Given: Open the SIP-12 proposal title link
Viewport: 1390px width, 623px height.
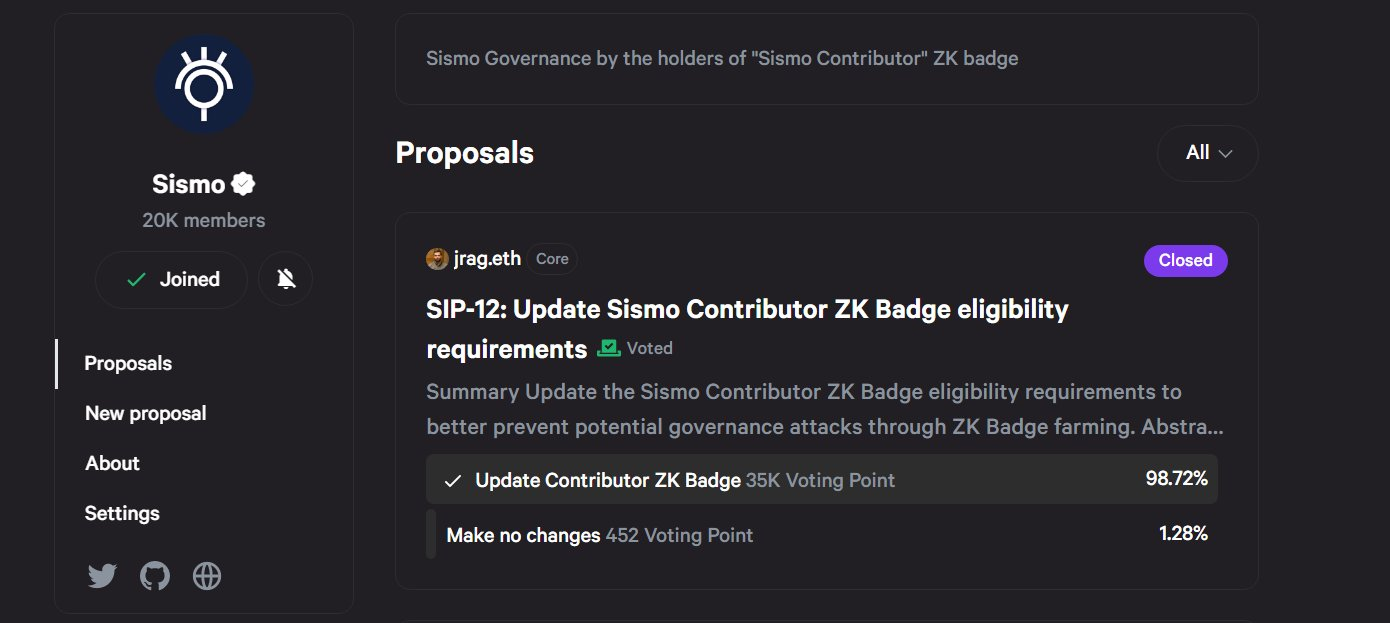Looking at the screenshot, I should point(746,310).
